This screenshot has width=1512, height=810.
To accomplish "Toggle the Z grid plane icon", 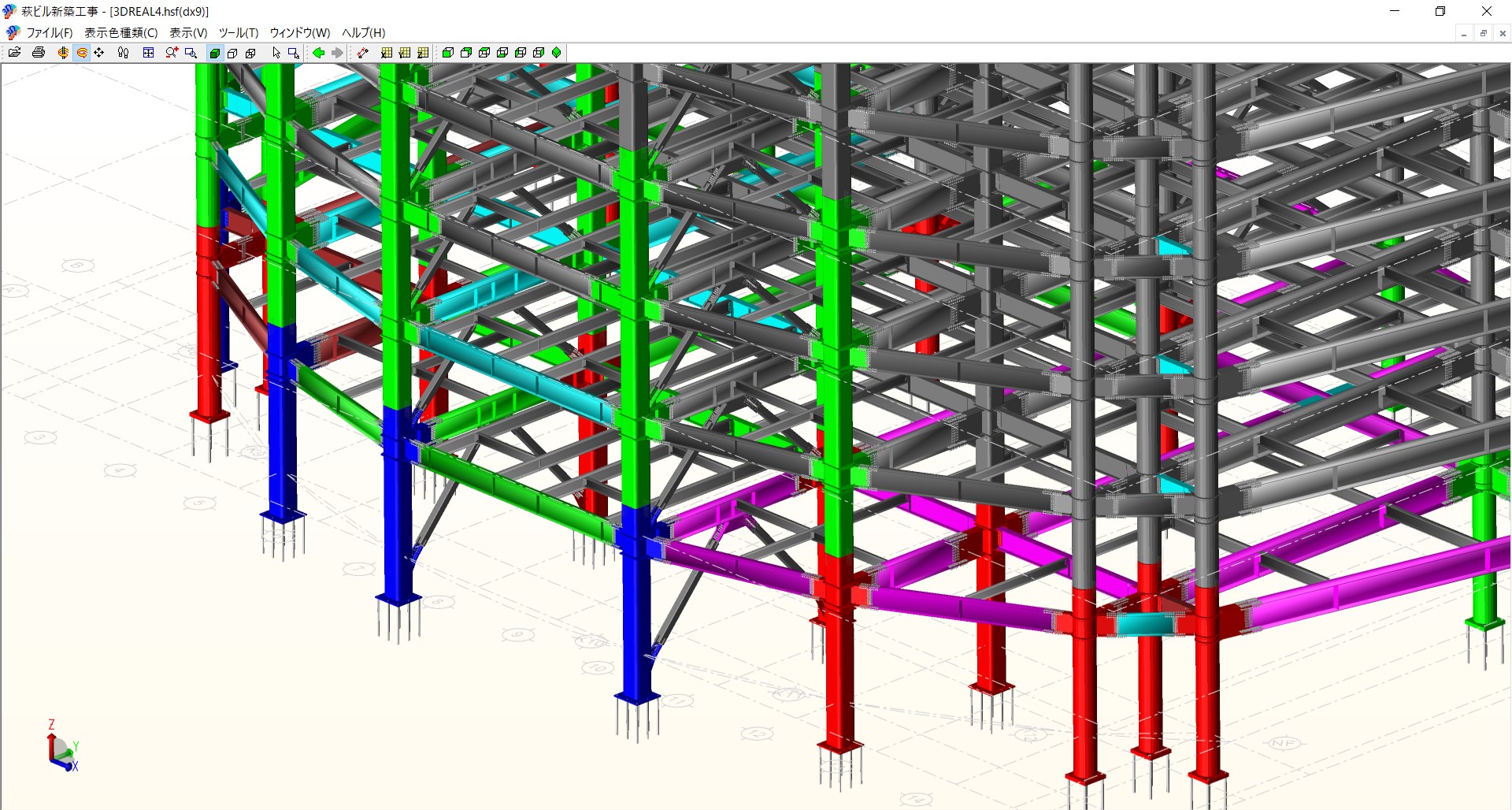I will pyautogui.click(x=423, y=53).
